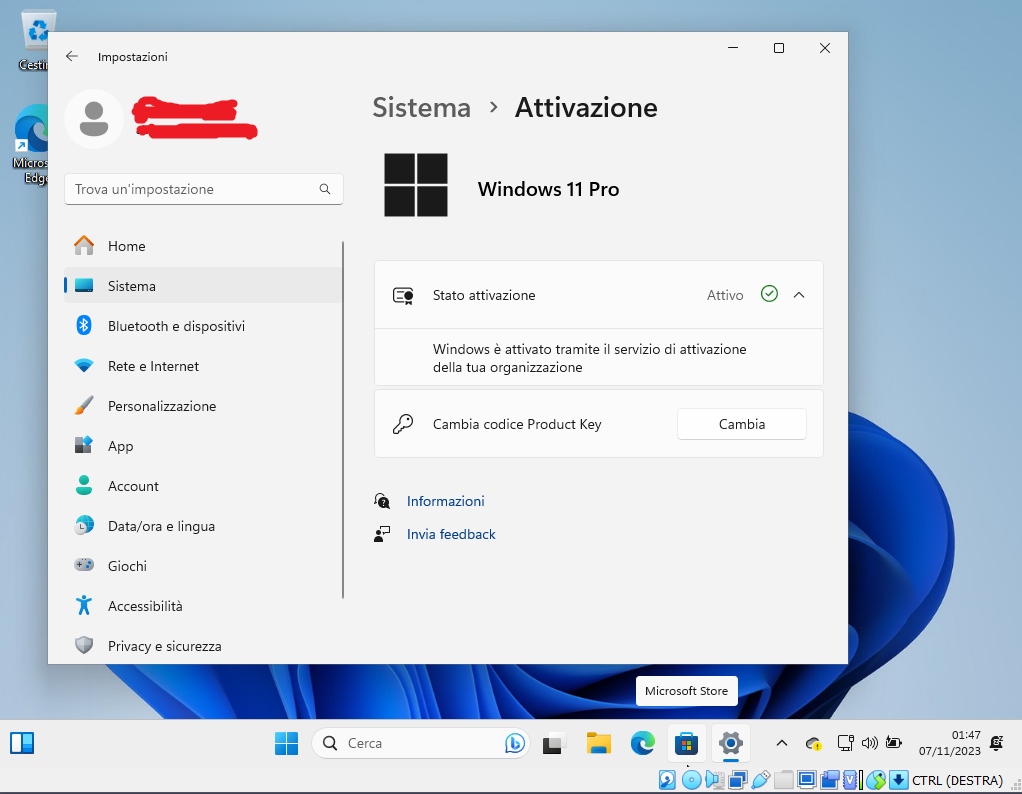
Task: Open Bluetooth e dispositivi settings
Action: click(203, 326)
